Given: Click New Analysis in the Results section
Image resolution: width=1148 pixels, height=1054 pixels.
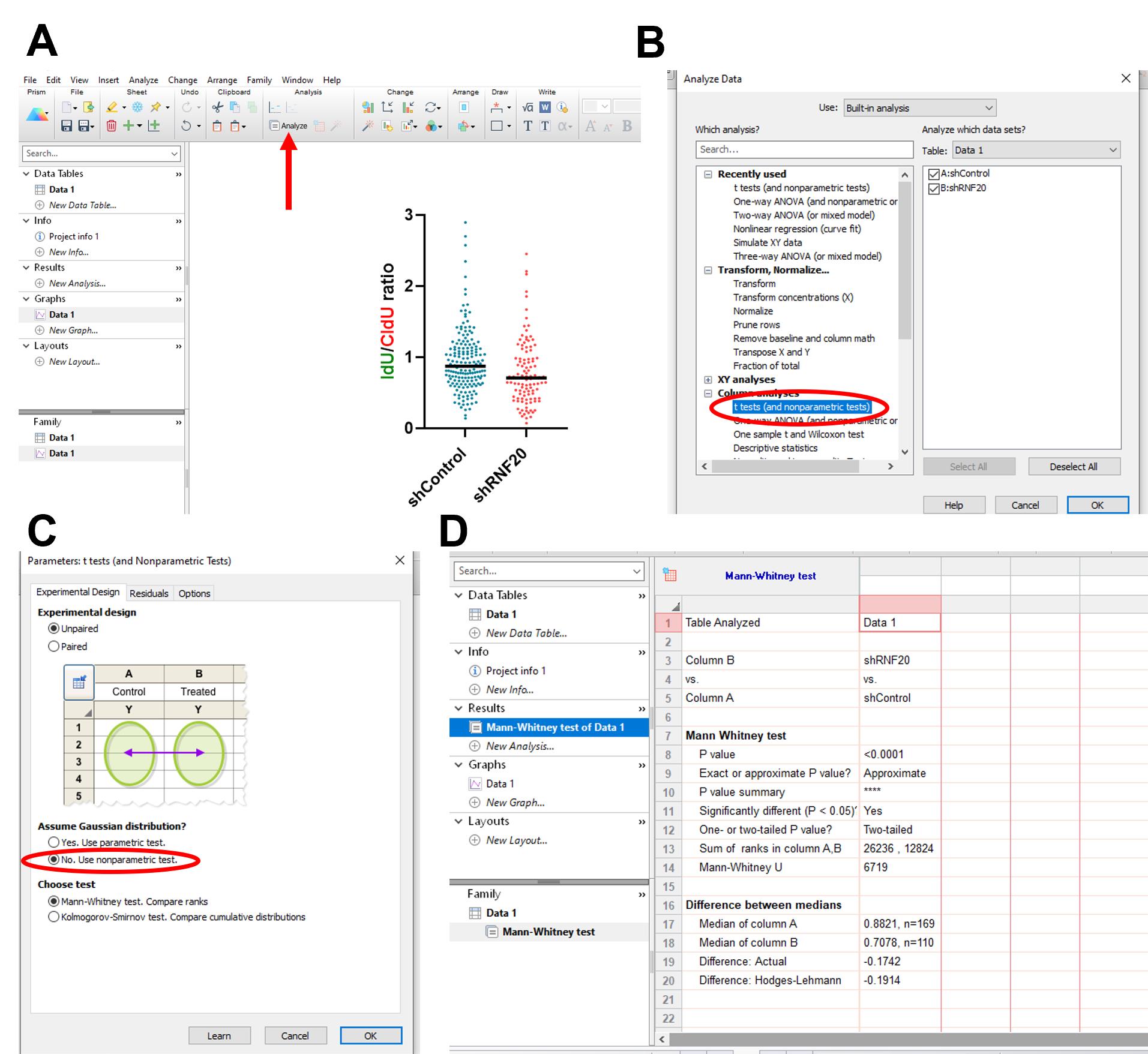Looking at the screenshot, I should pyautogui.click(x=77, y=283).
